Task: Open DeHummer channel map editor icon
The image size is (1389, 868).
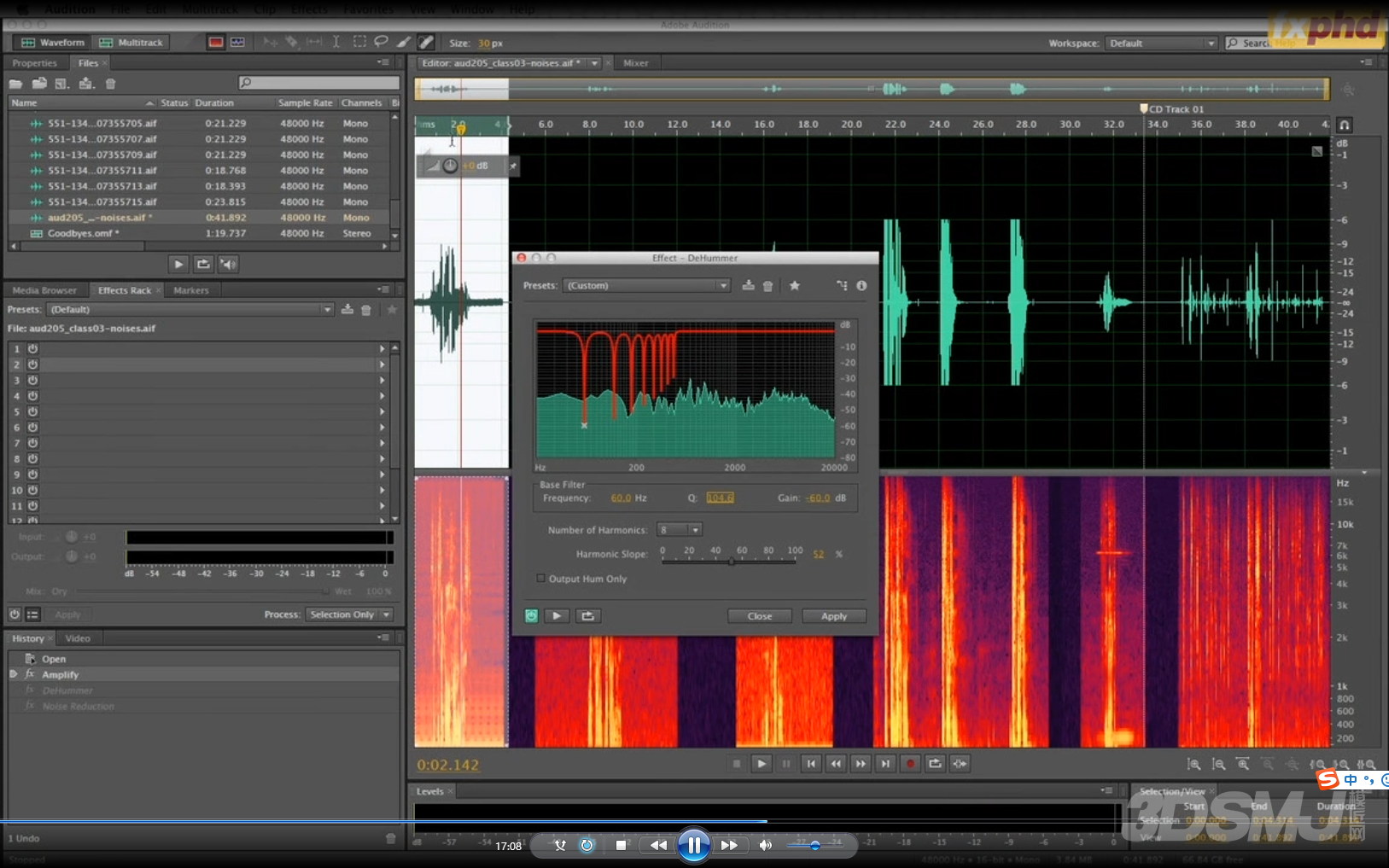Action: point(842,286)
